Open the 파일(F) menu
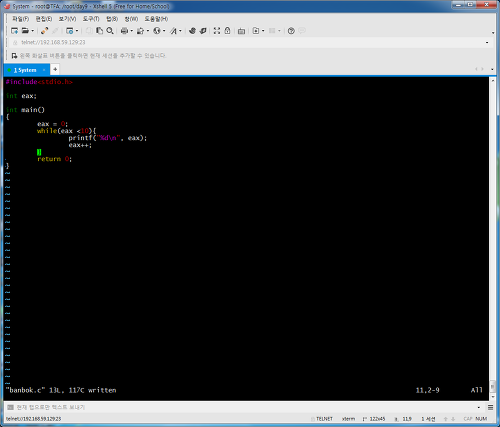Image resolution: width=500 pixels, height=427 pixels. pyautogui.click(x=21, y=19)
